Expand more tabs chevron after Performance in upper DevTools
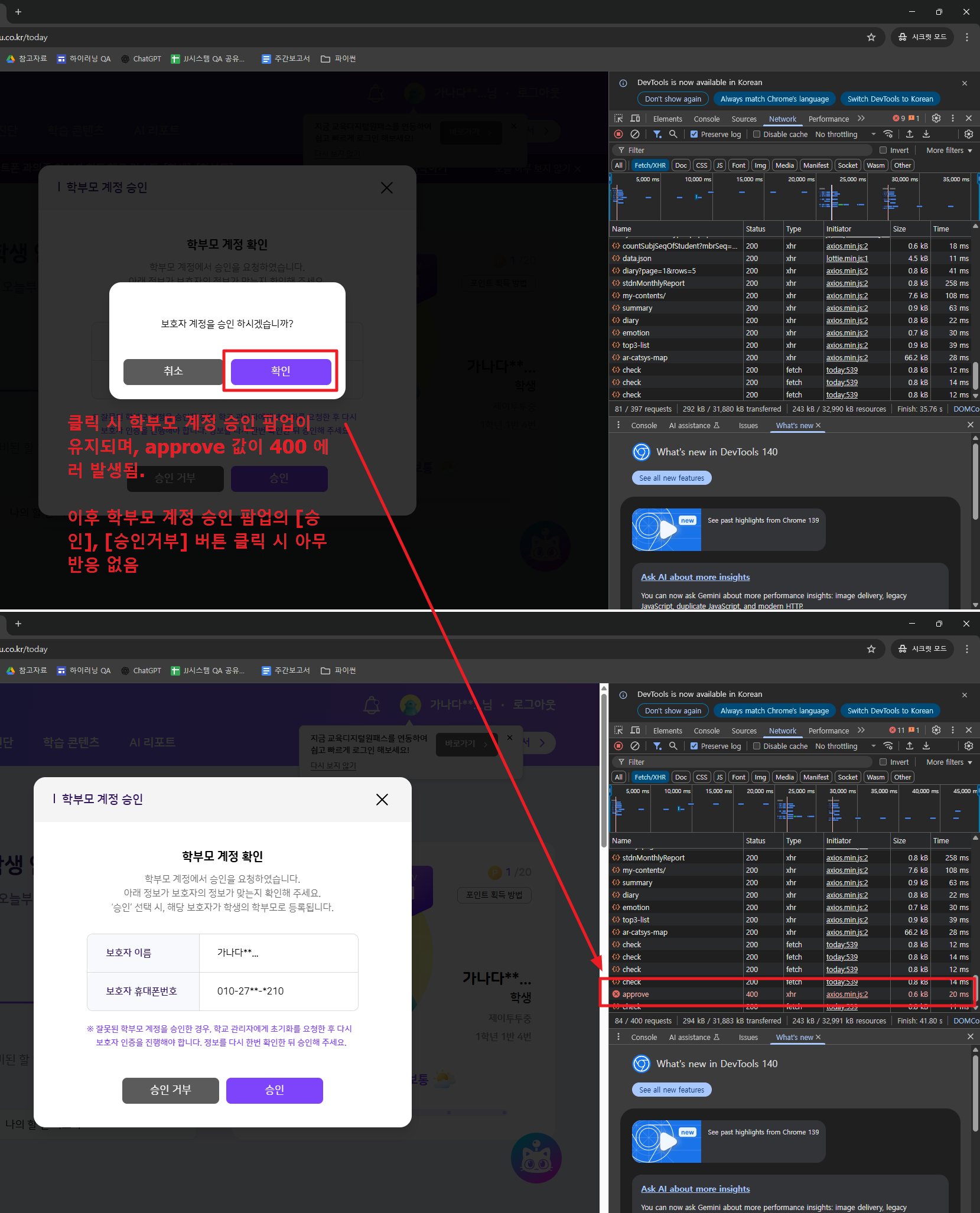Viewport: 980px width, 1213px height. (861, 119)
